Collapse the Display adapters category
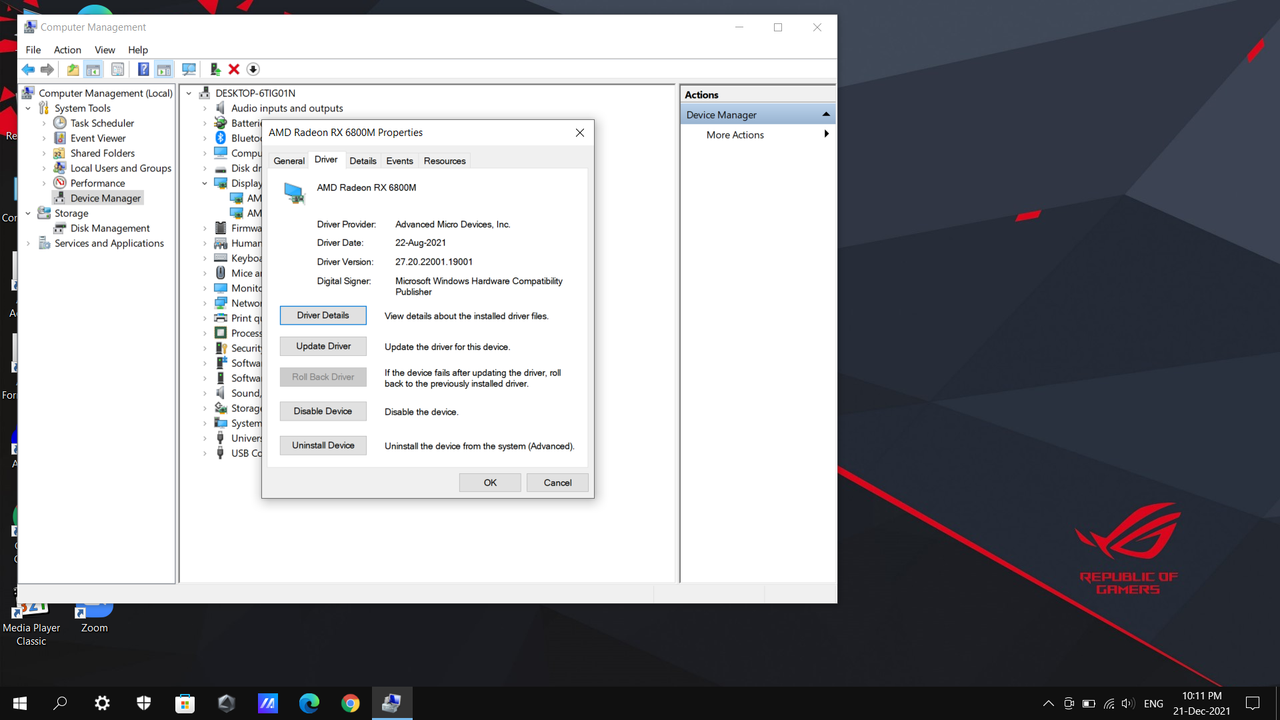Image resolution: width=1280 pixels, height=720 pixels. (205, 183)
